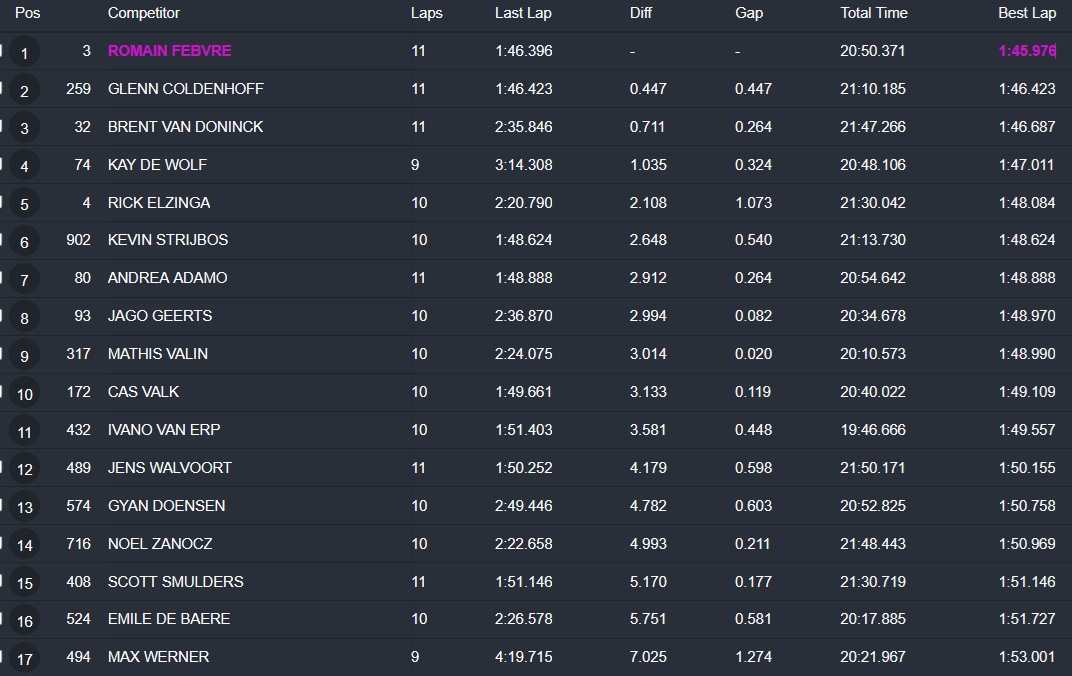Select the position 16 circle badge
This screenshot has height=676, width=1072.
coord(25,622)
